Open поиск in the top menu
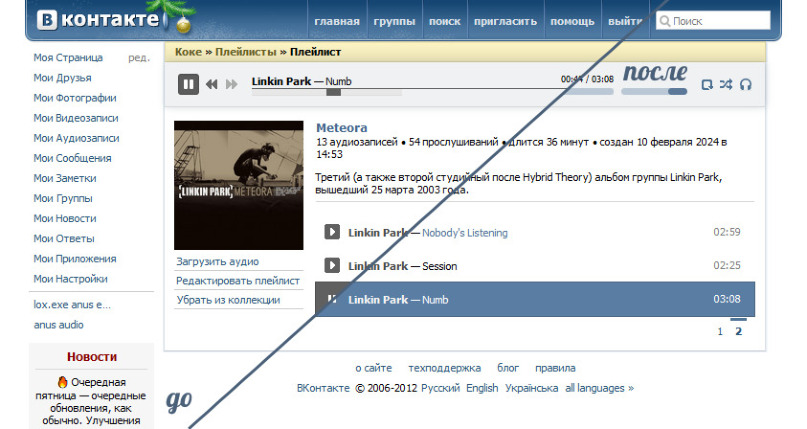Image resolution: width=807 pixels, height=429 pixels. tap(445, 22)
